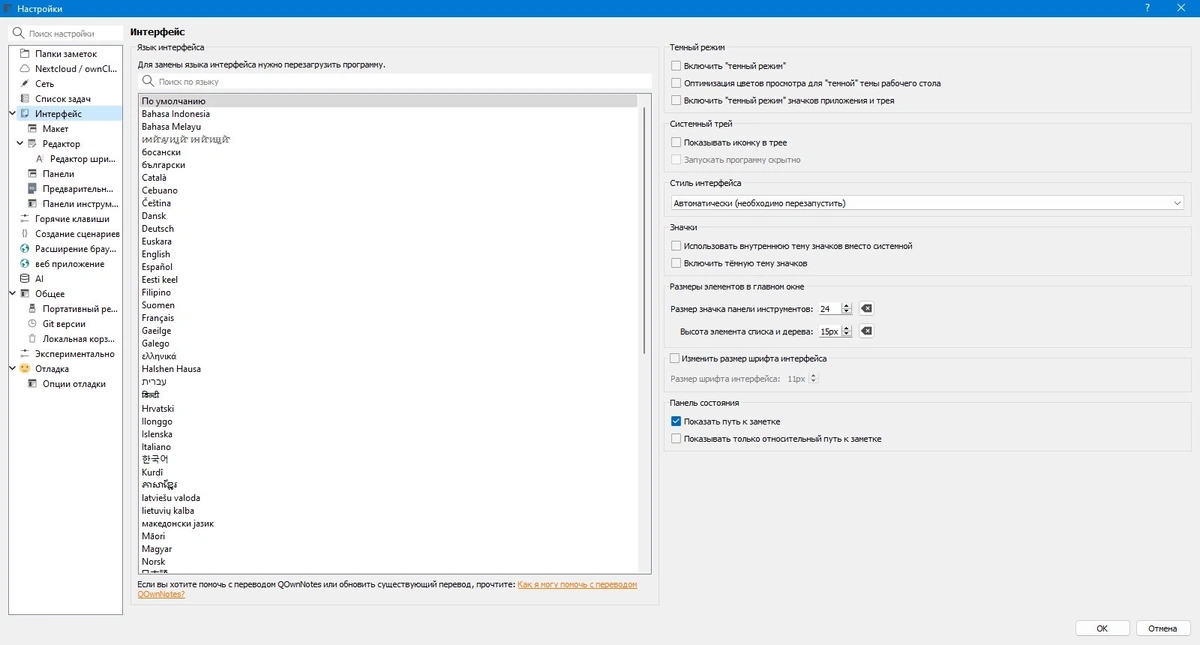The height and width of the screenshot is (645, 1200).
Task: Select the Nextcloud cloud icon in sidebar
Action: click(25, 69)
